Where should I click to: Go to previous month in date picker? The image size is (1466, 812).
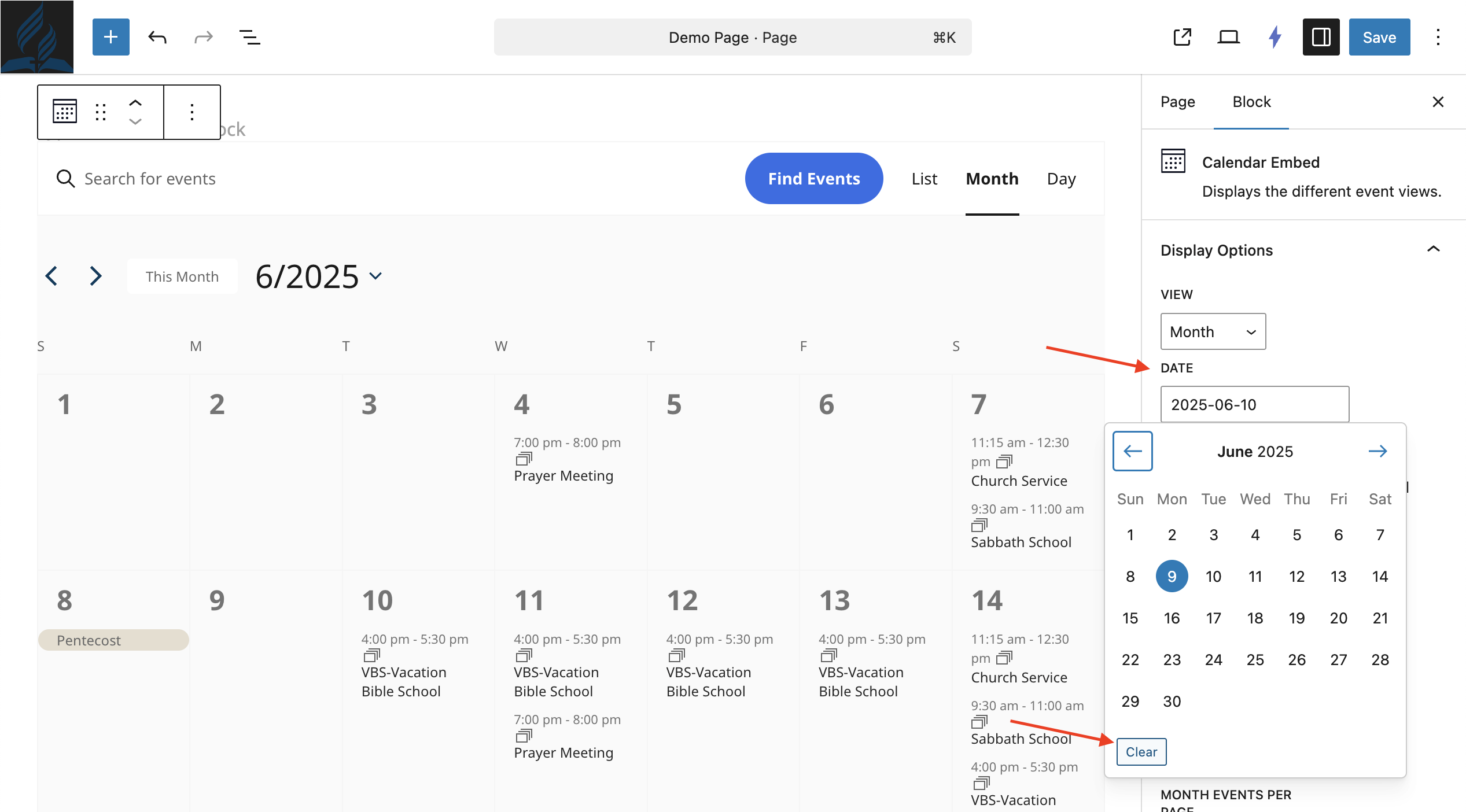(1132, 451)
